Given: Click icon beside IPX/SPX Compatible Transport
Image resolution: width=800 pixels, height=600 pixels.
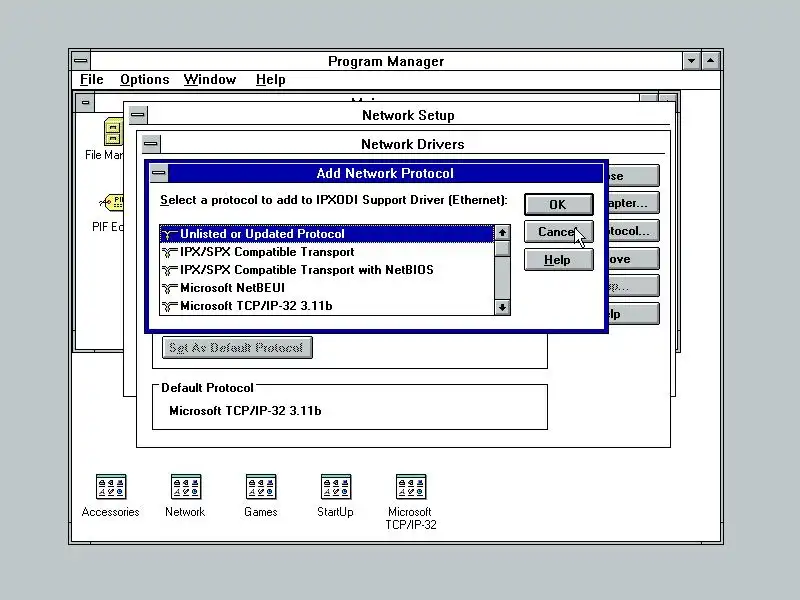Looking at the screenshot, I should click(169, 252).
